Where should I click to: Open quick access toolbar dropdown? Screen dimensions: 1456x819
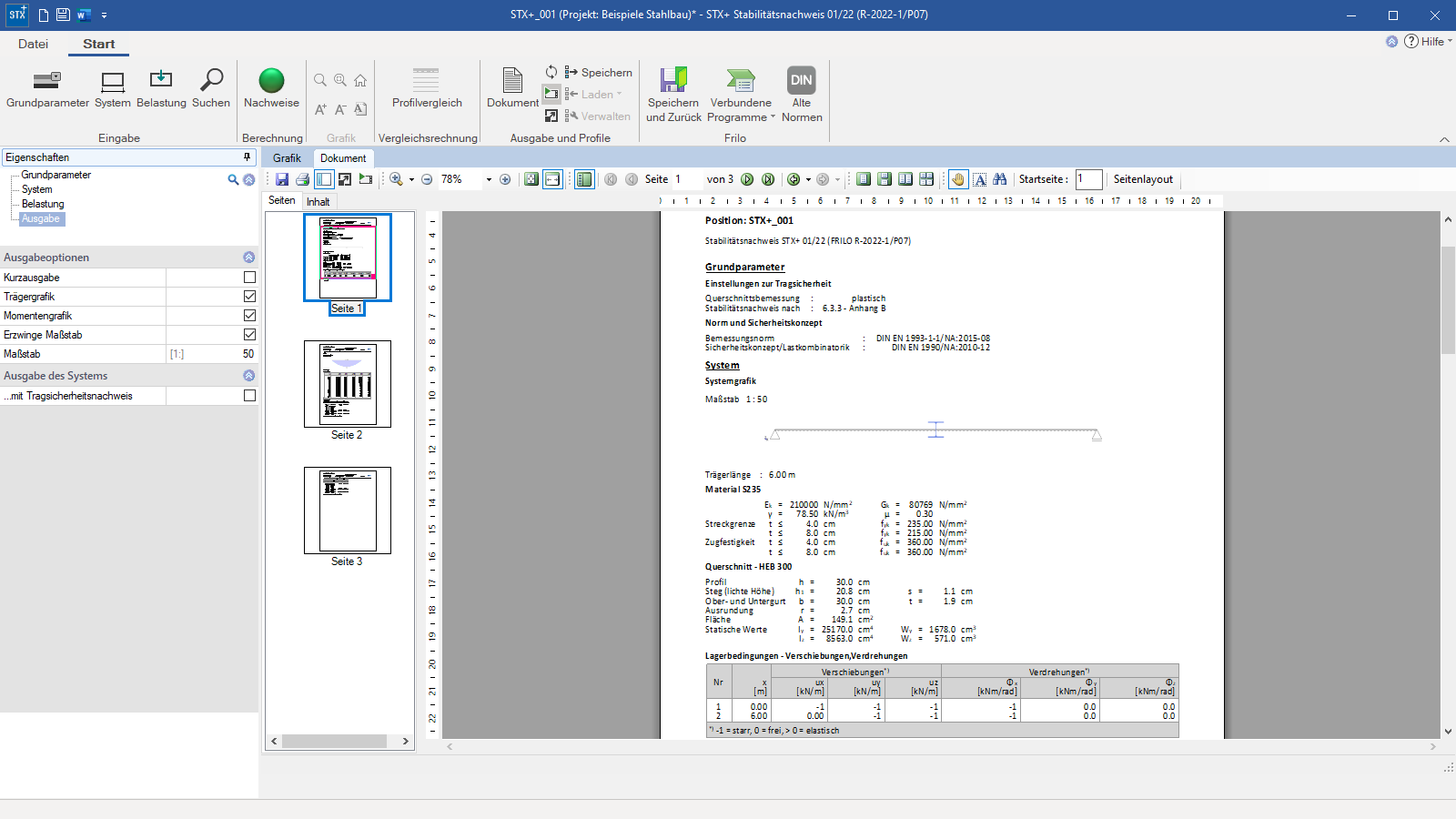[x=104, y=15]
